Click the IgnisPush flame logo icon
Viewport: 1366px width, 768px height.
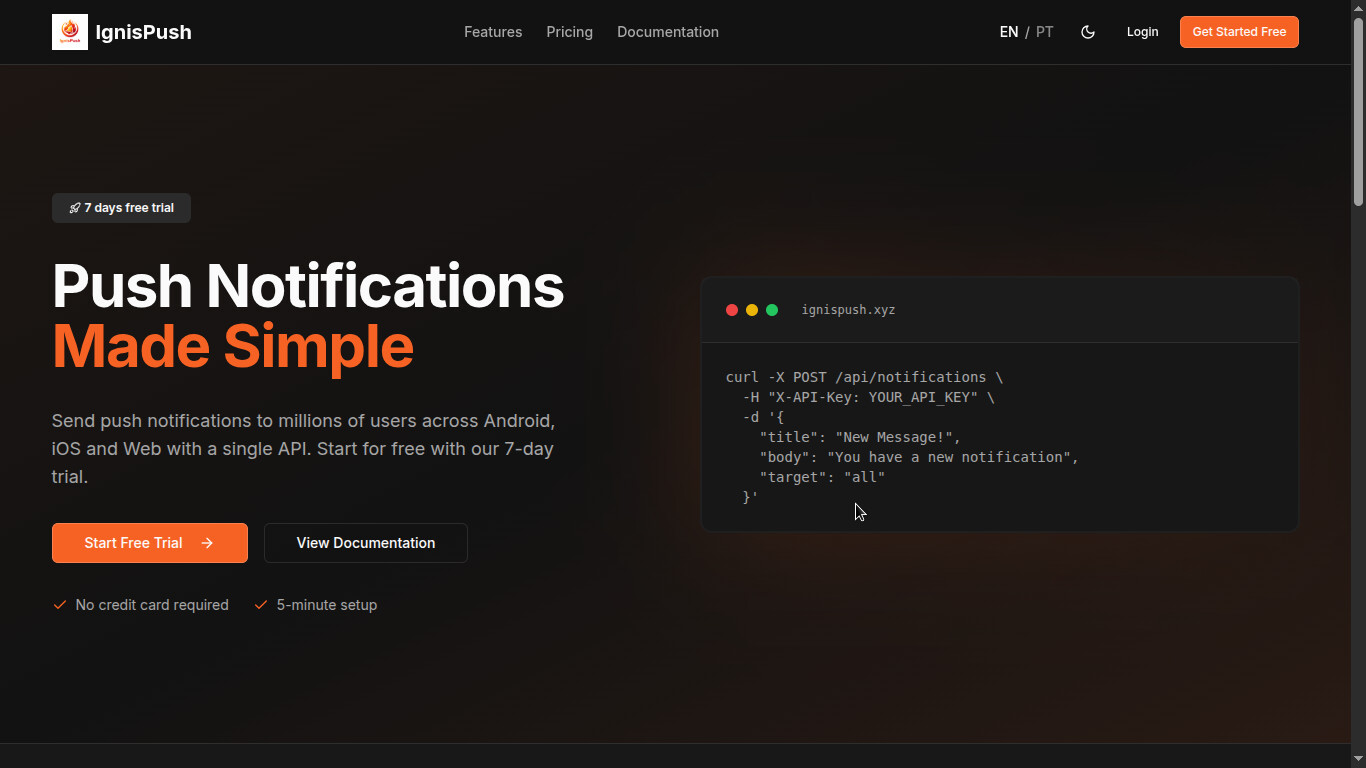click(69, 31)
